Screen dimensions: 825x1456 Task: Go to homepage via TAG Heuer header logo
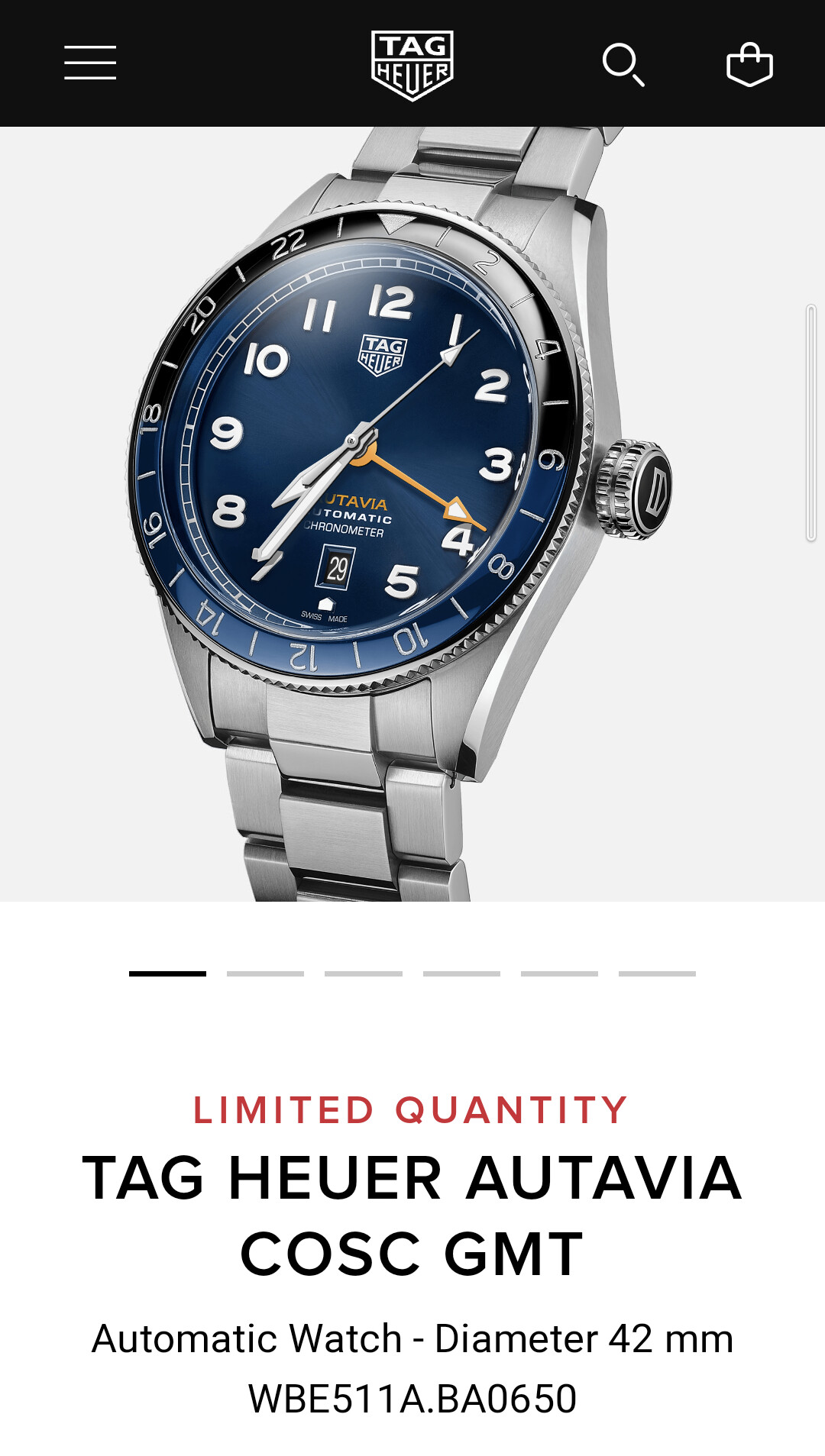click(412, 66)
